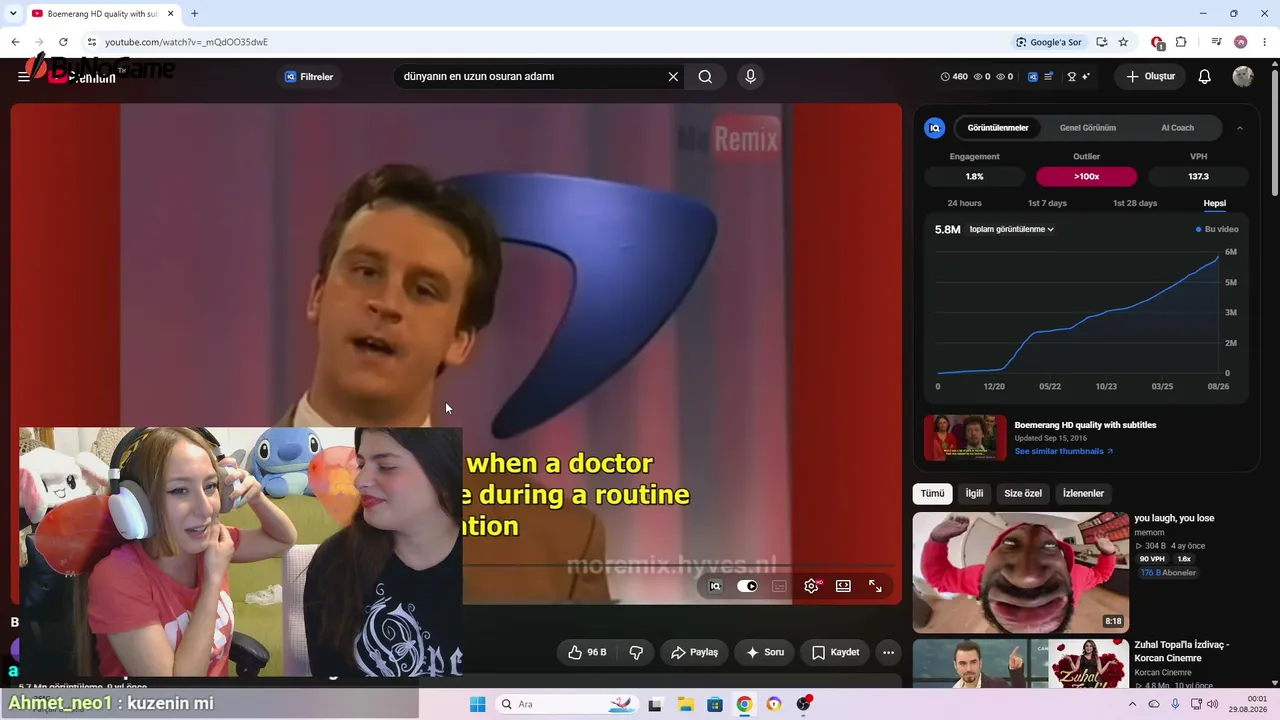Open the vidIQ Filtreler filter button
Screen dimensions: 1280x720
(x=309, y=77)
